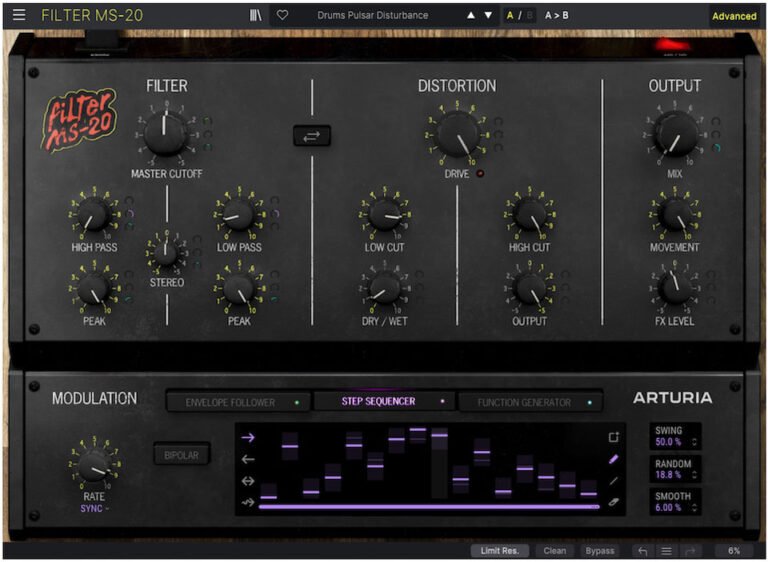768x562 pixels.
Task: Select the Function Generator tab
Action: click(530, 403)
